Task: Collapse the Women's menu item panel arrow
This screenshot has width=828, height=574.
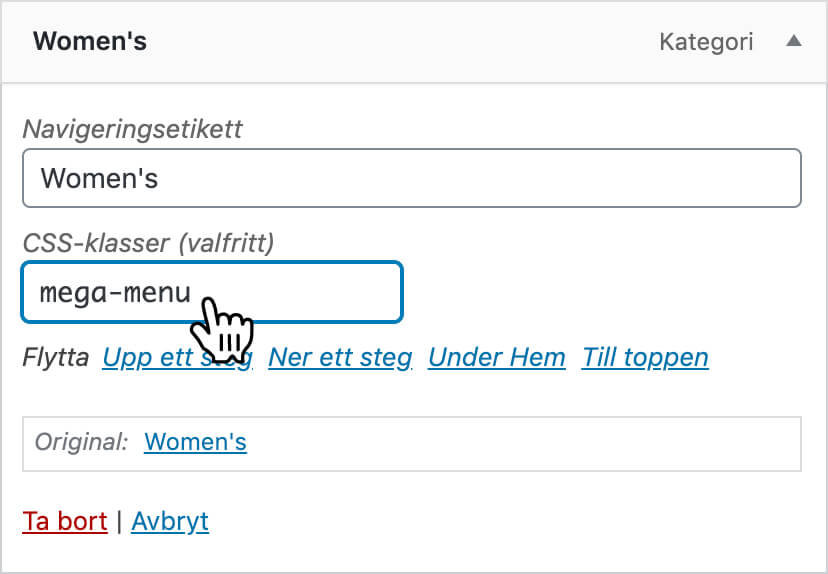Action: point(793,42)
